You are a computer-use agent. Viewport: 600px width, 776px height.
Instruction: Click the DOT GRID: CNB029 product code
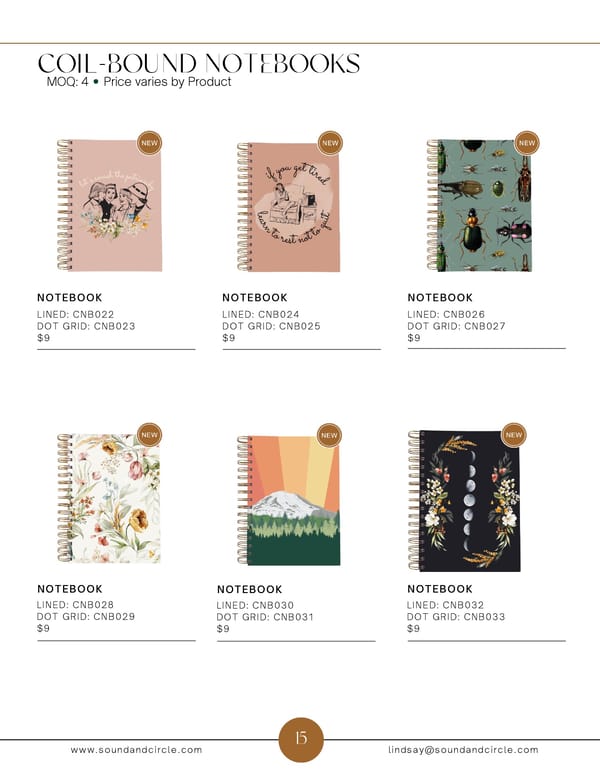[86, 617]
